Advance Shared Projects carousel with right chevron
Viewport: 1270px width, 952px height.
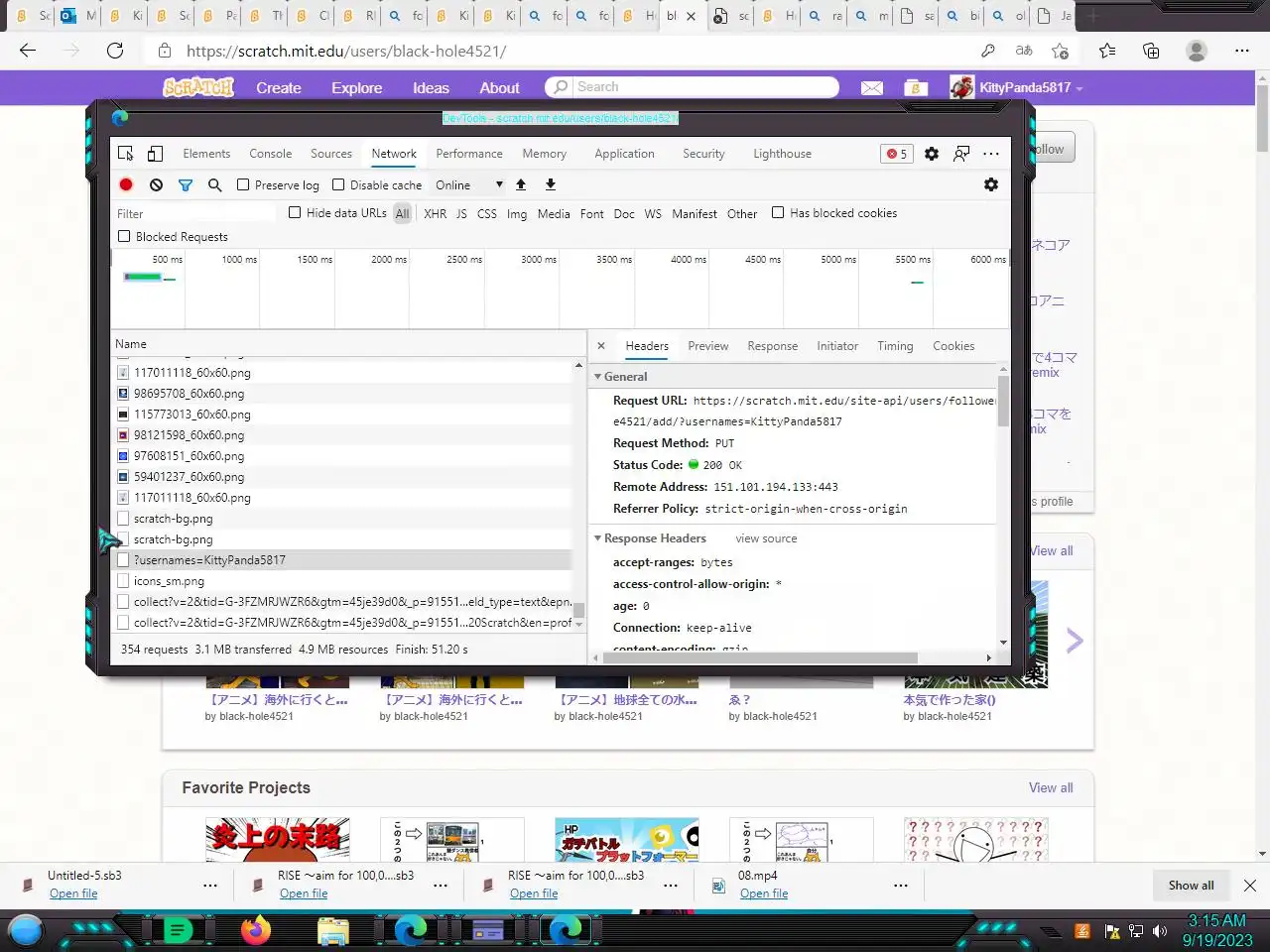(x=1075, y=641)
